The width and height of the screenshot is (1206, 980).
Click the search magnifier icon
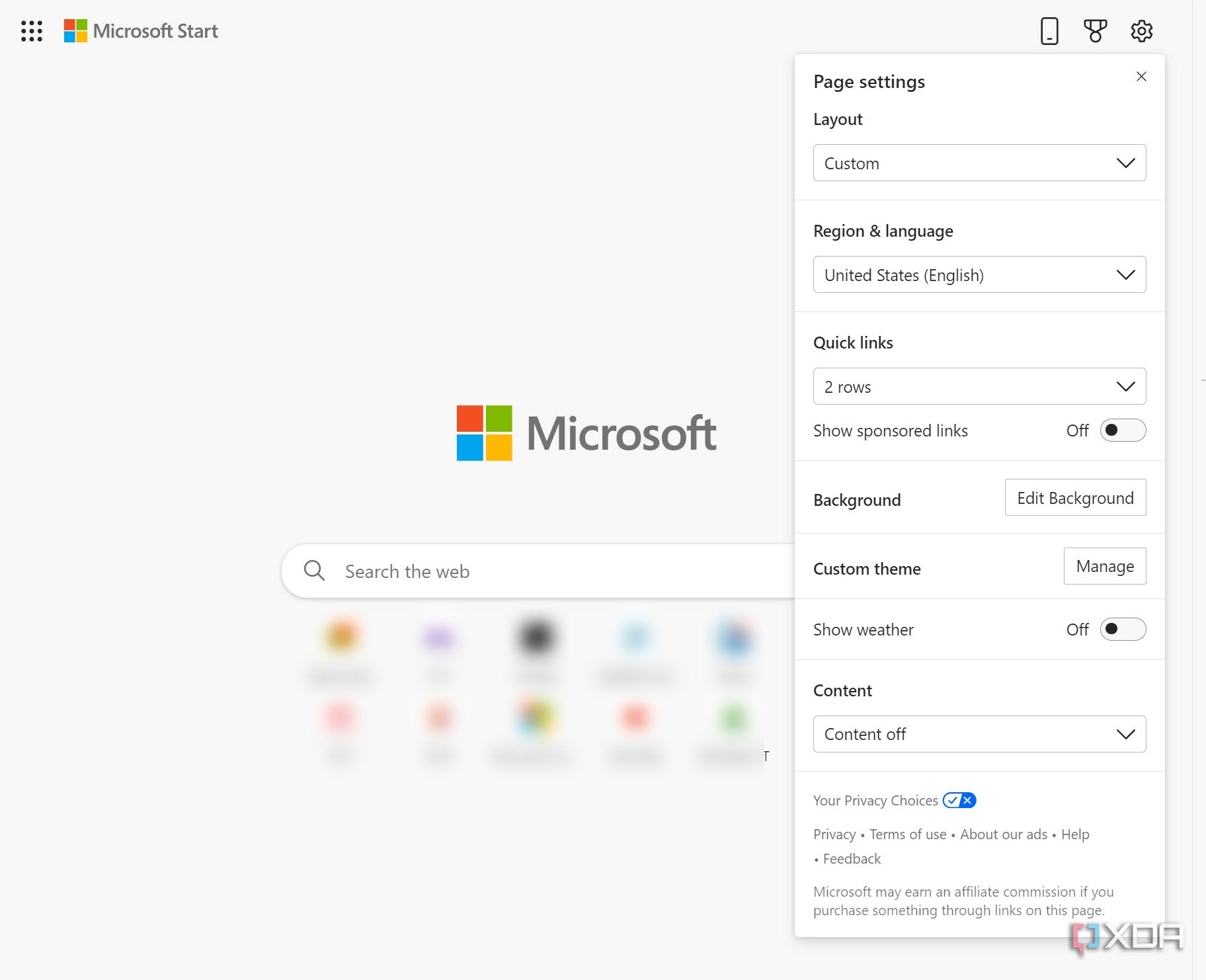tap(314, 571)
